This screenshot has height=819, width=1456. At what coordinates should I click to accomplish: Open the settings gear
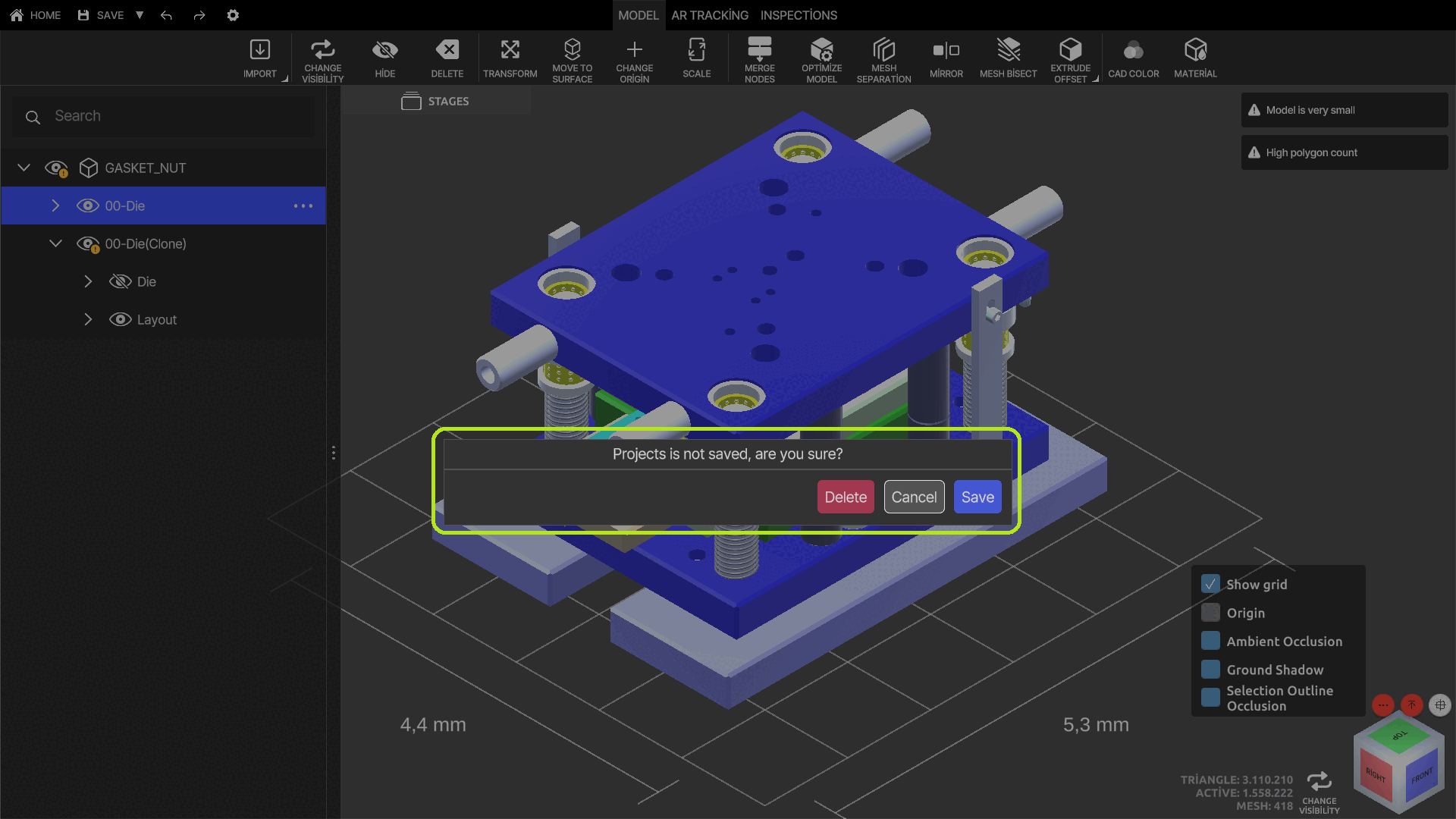233,15
